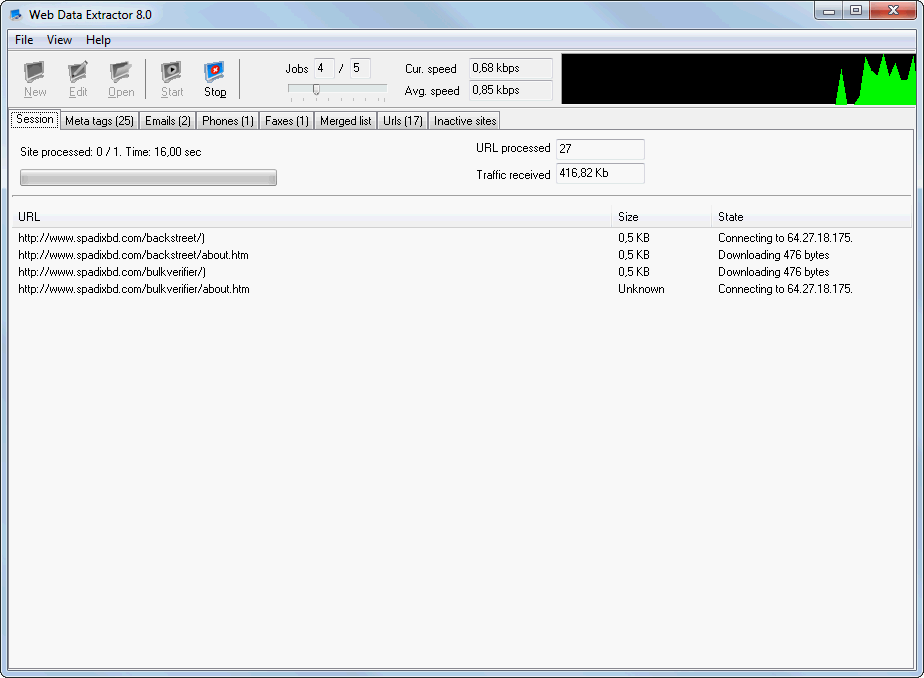
Task: Select the New session icon
Action: [34, 78]
